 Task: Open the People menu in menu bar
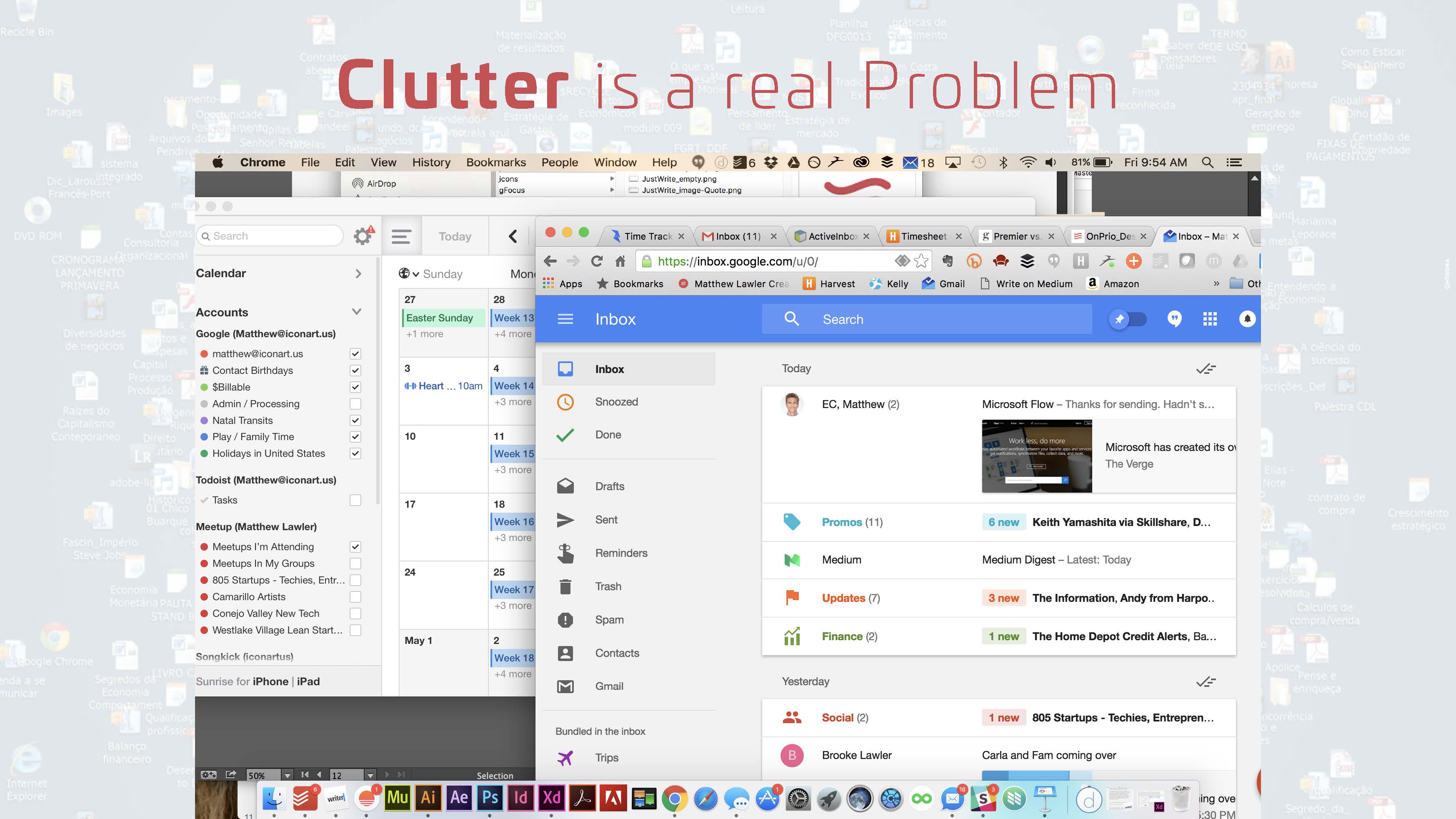tap(560, 163)
